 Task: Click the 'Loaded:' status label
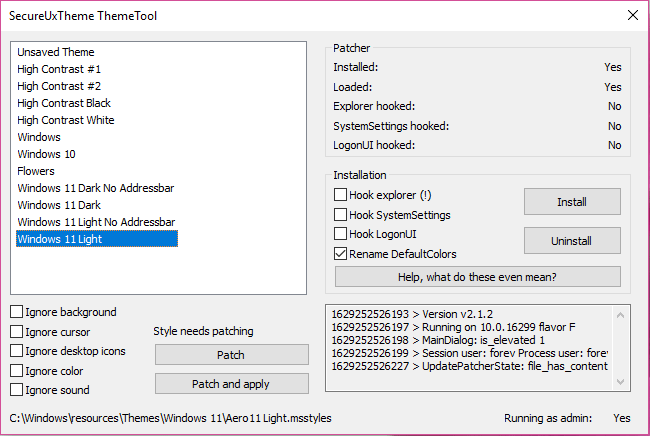[353, 87]
